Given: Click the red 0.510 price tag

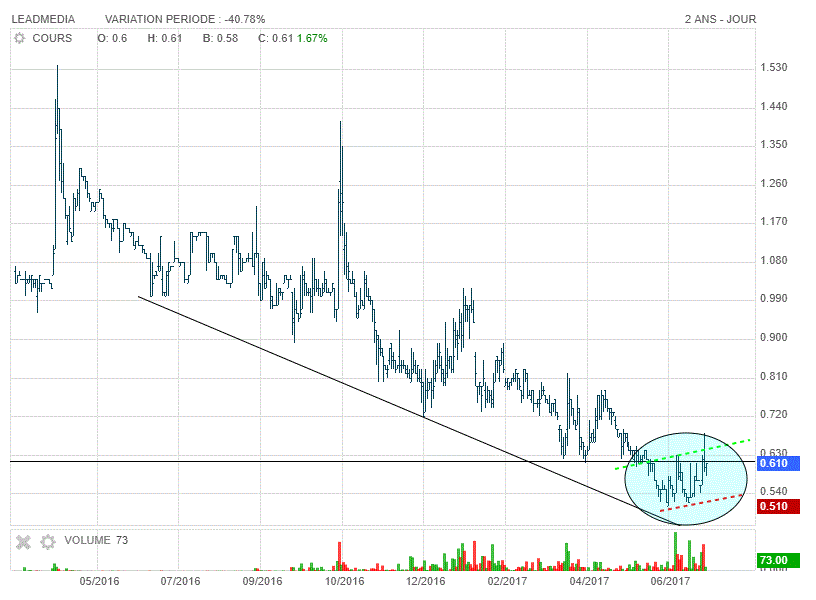Looking at the screenshot, I should click(x=778, y=506).
